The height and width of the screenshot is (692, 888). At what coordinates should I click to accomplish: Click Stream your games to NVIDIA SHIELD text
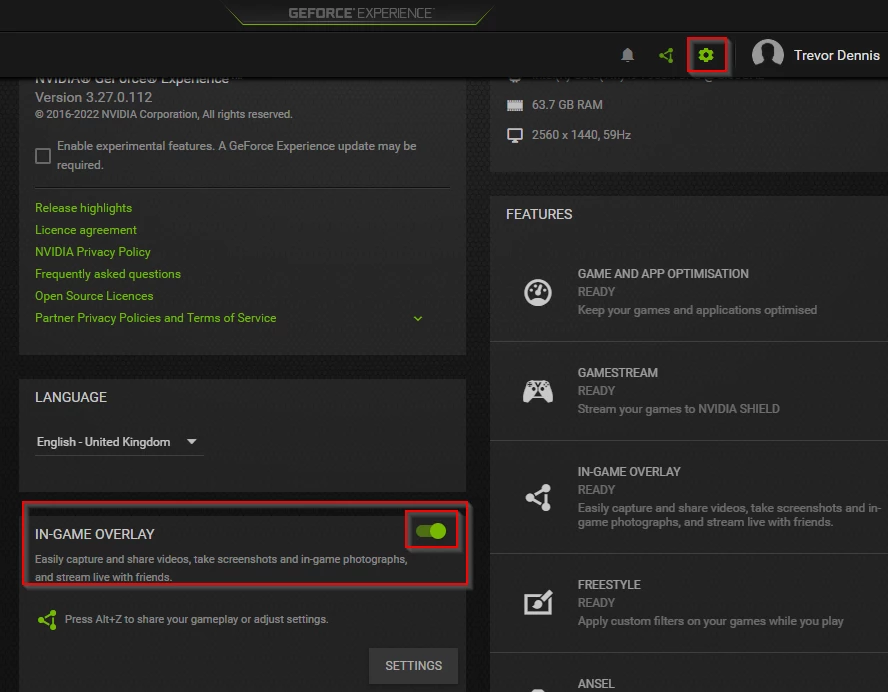[678, 409]
